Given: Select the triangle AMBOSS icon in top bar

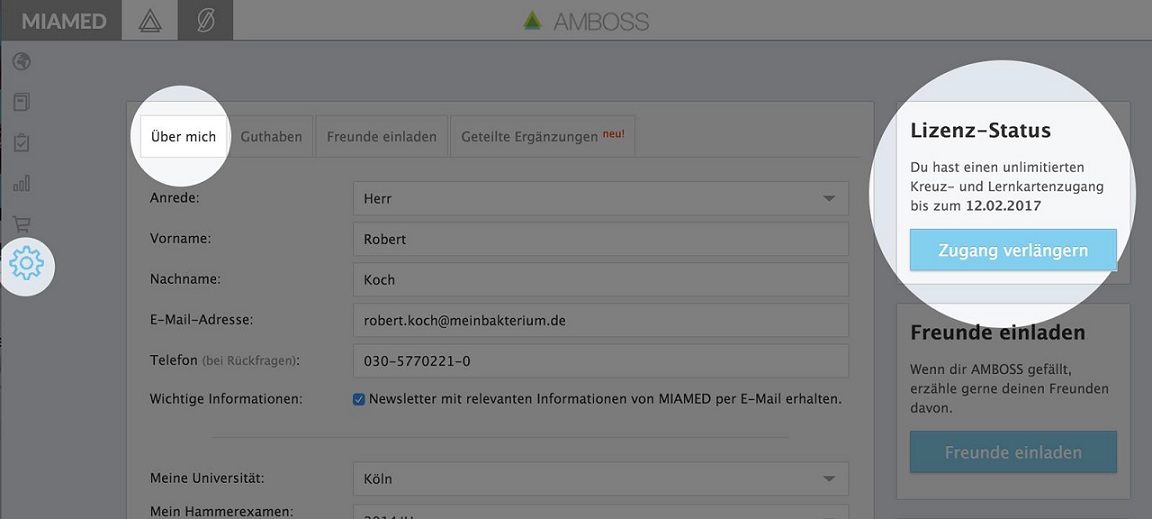Looking at the screenshot, I should point(150,20).
